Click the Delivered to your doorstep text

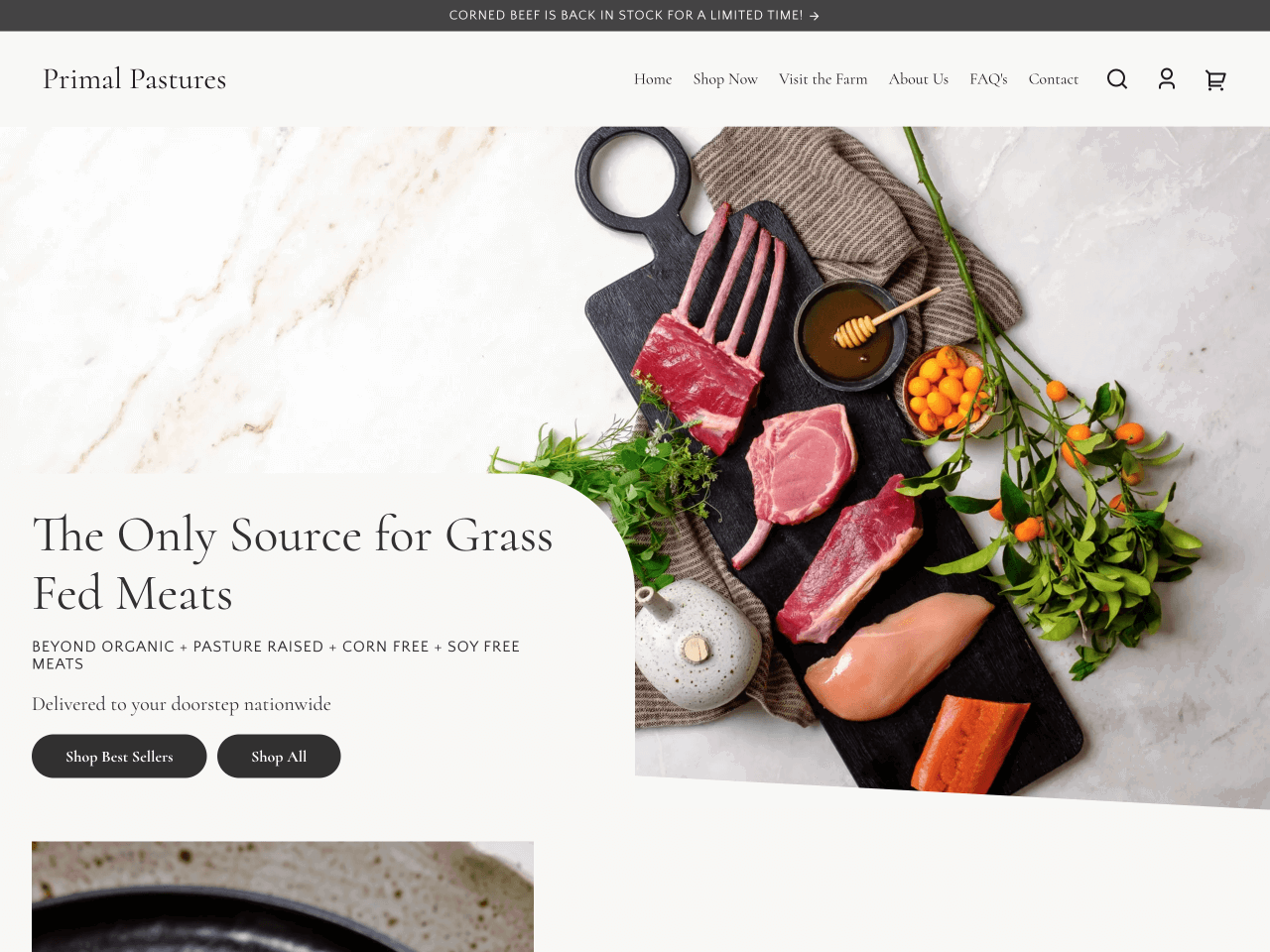point(182,704)
